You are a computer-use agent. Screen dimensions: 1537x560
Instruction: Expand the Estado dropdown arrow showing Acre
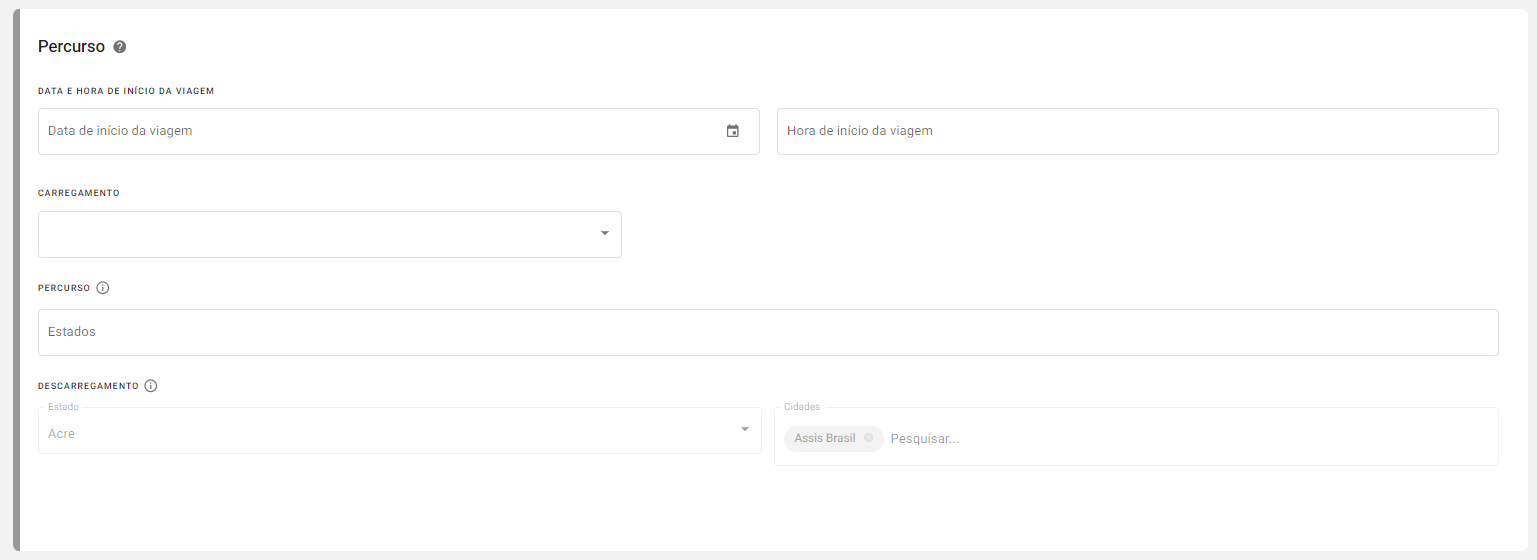pyautogui.click(x=744, y=430)
